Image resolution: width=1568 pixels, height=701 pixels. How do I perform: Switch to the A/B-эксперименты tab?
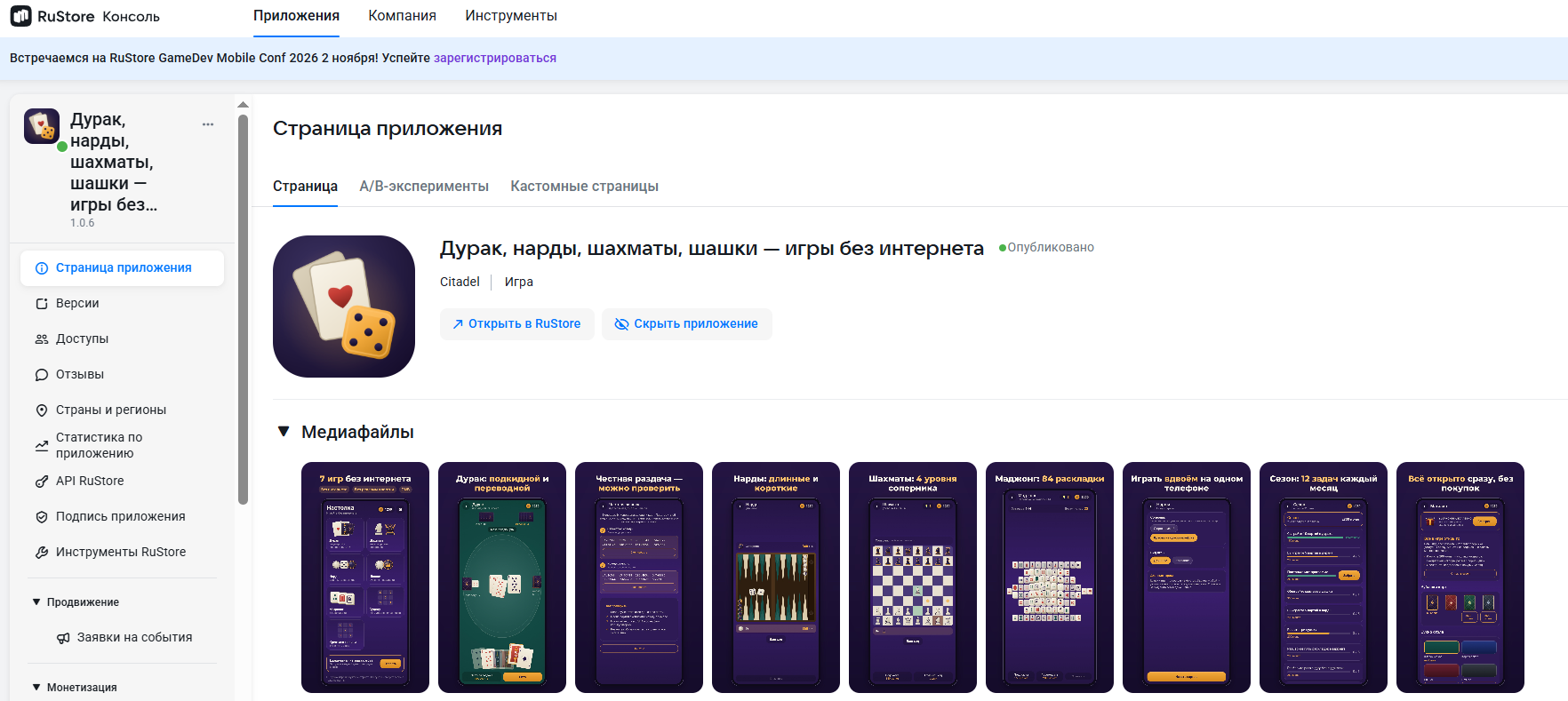click(x=424, y=187)
